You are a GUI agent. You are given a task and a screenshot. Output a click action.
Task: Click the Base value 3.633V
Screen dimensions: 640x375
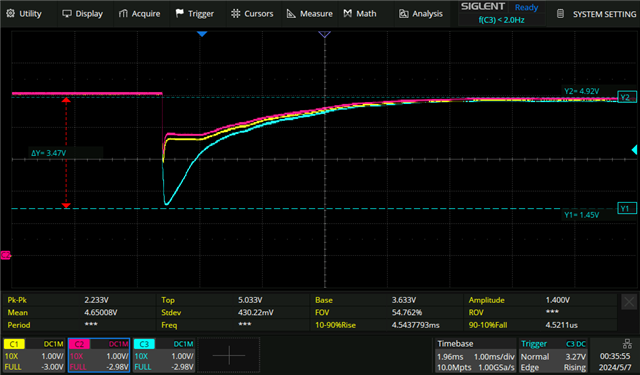404,300
